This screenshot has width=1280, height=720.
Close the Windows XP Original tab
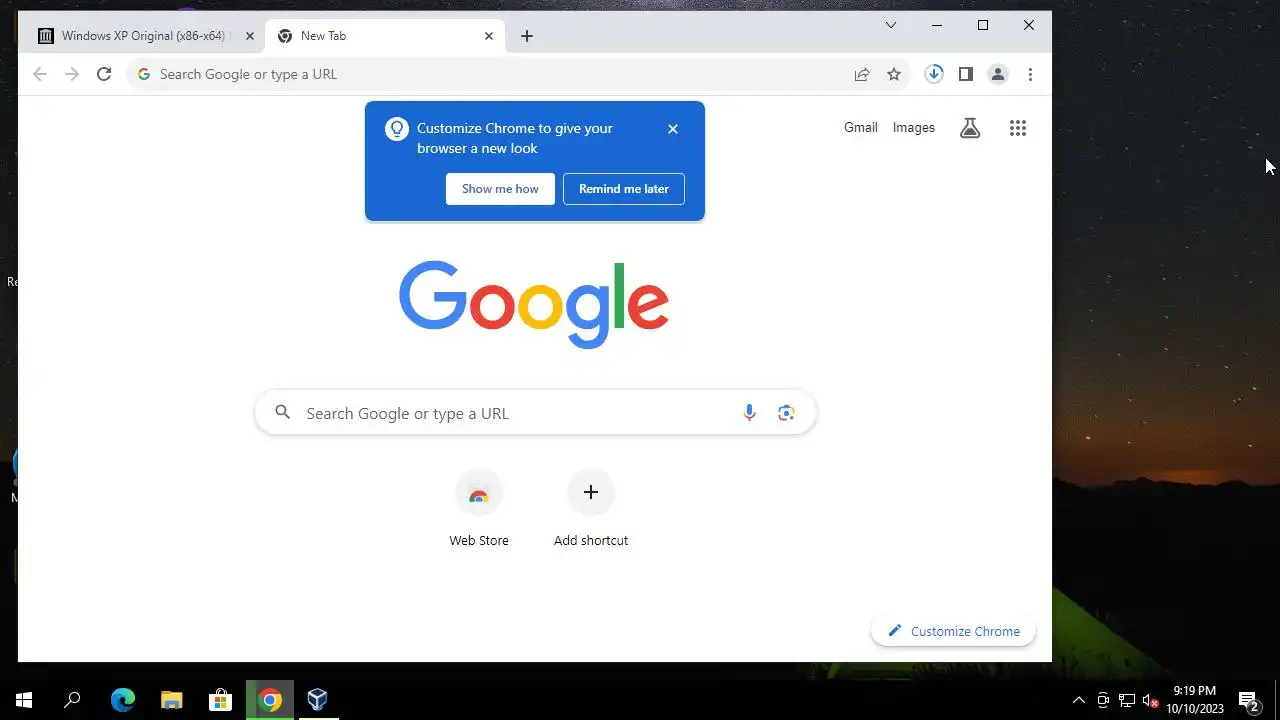coord(250,36)
